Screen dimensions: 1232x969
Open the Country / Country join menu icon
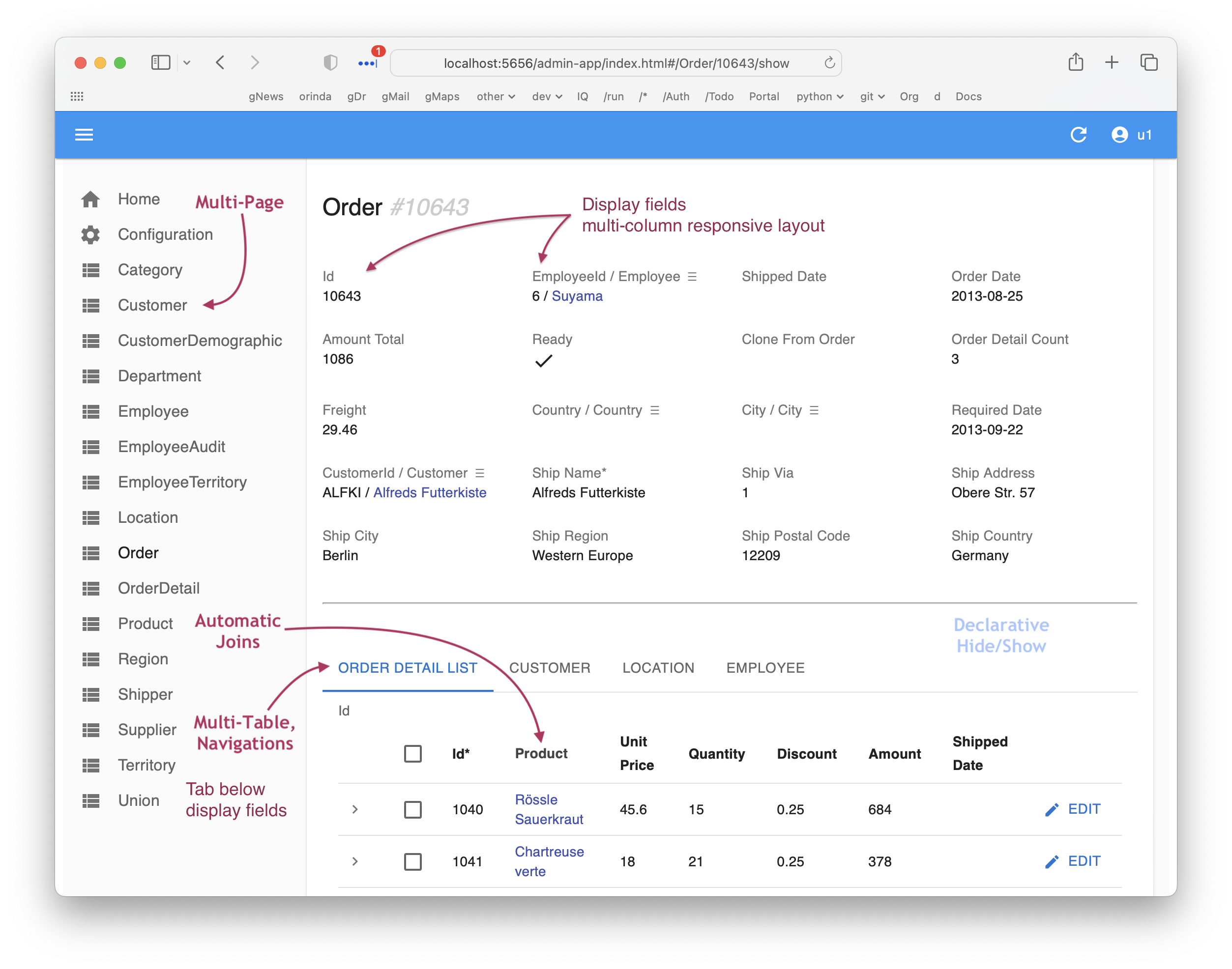654,410
